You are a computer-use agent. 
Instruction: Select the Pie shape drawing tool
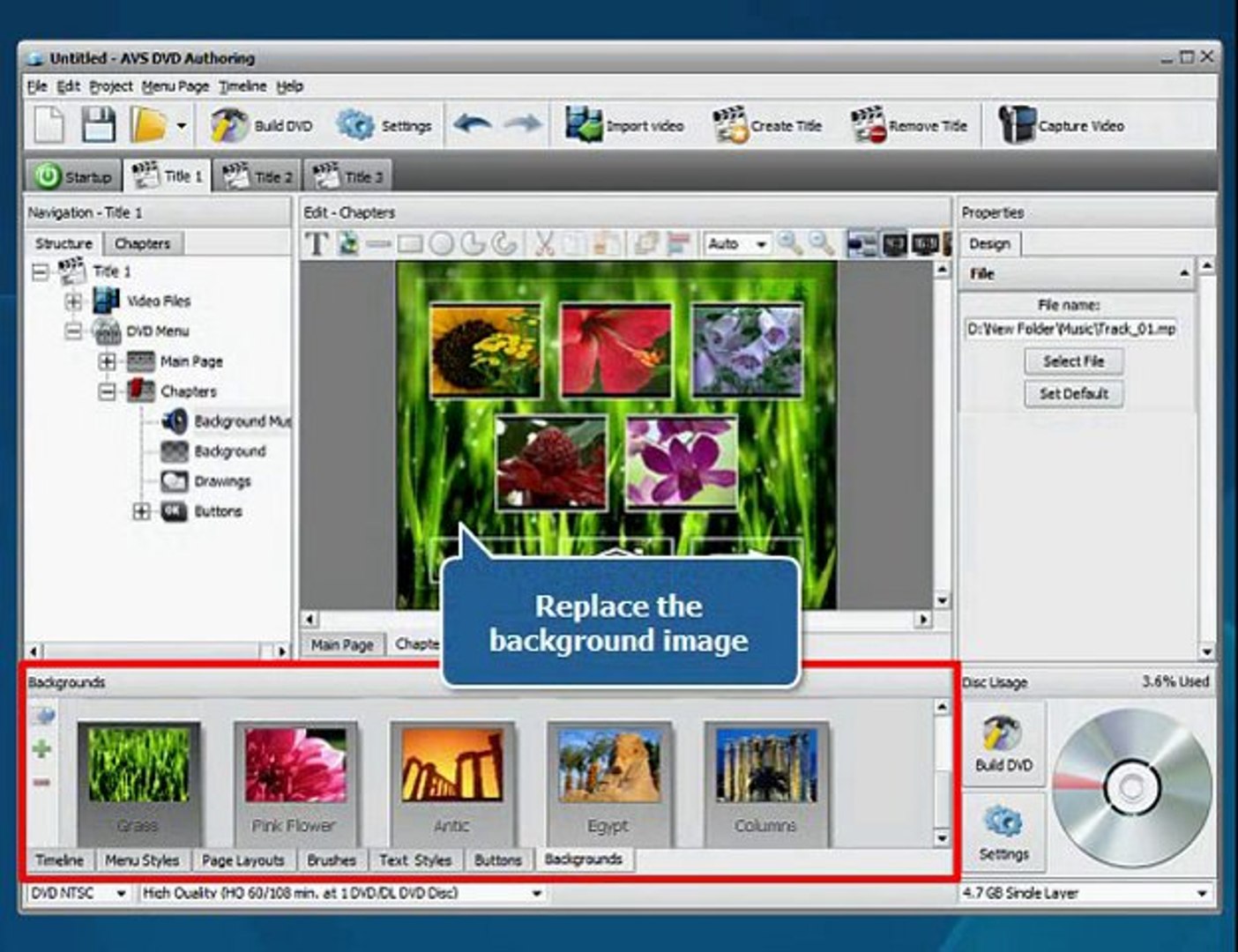(473, 243)
